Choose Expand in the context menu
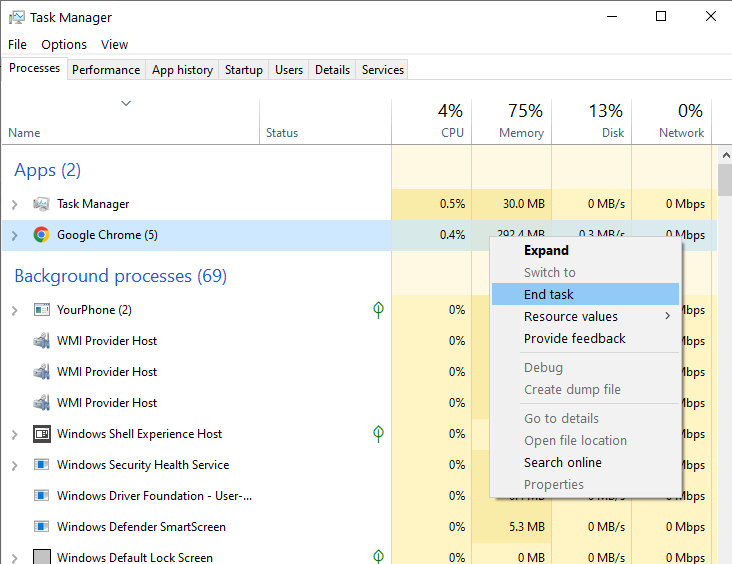This screenshot has width=732, height=564. 585,250
